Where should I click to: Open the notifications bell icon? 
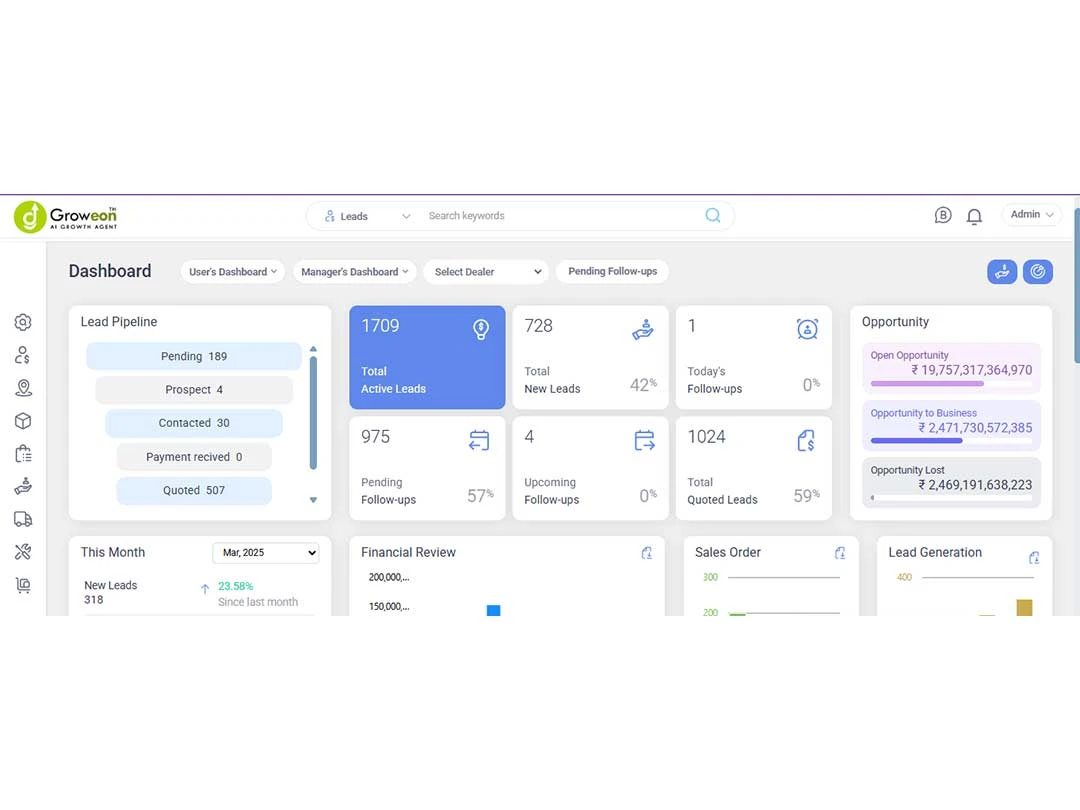point(974,216)
